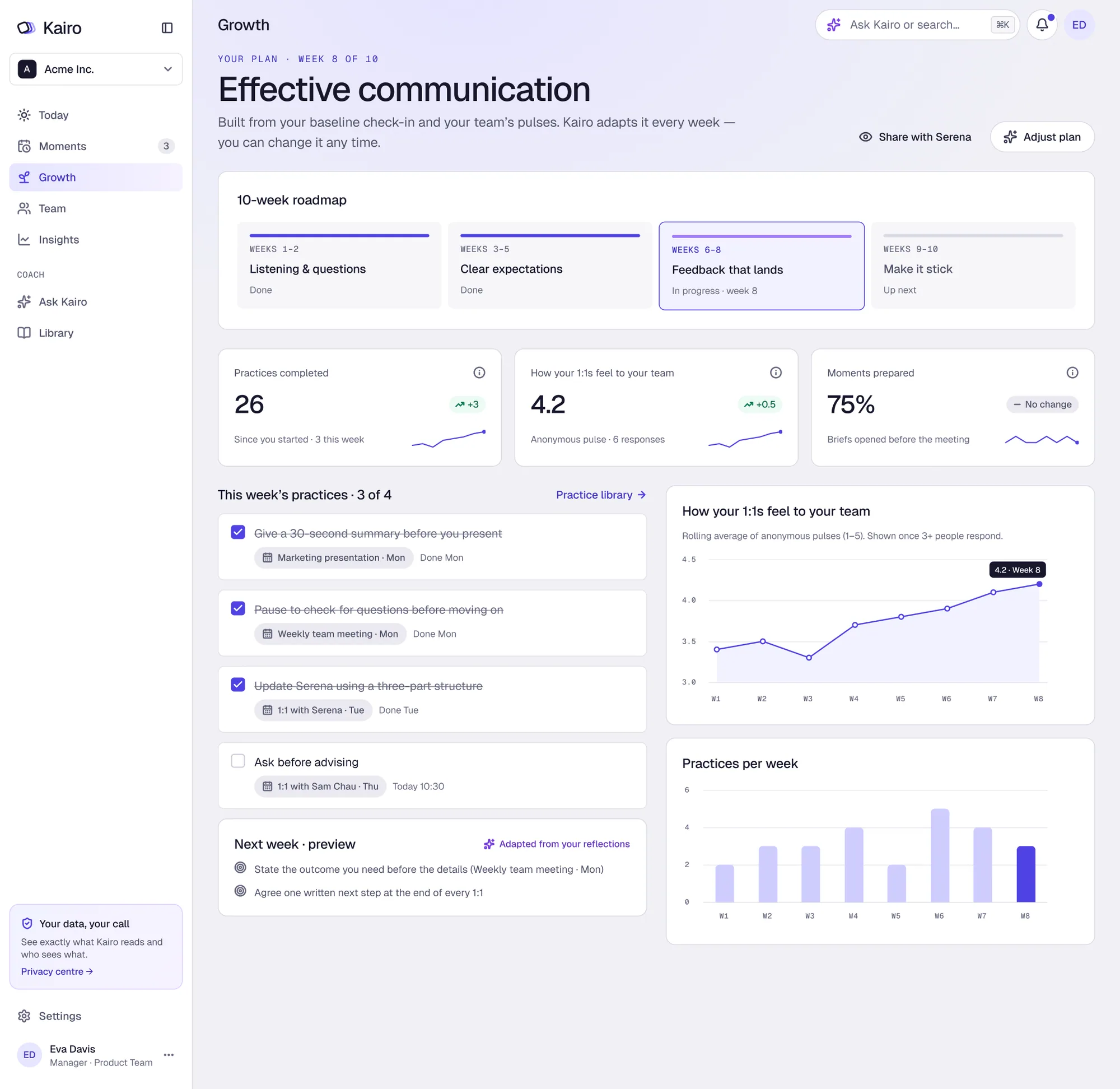Select the Weeks 9-10 Make it stick card
The width and height of the screenshot is (1120, 1089).
[x=973, y=266]
